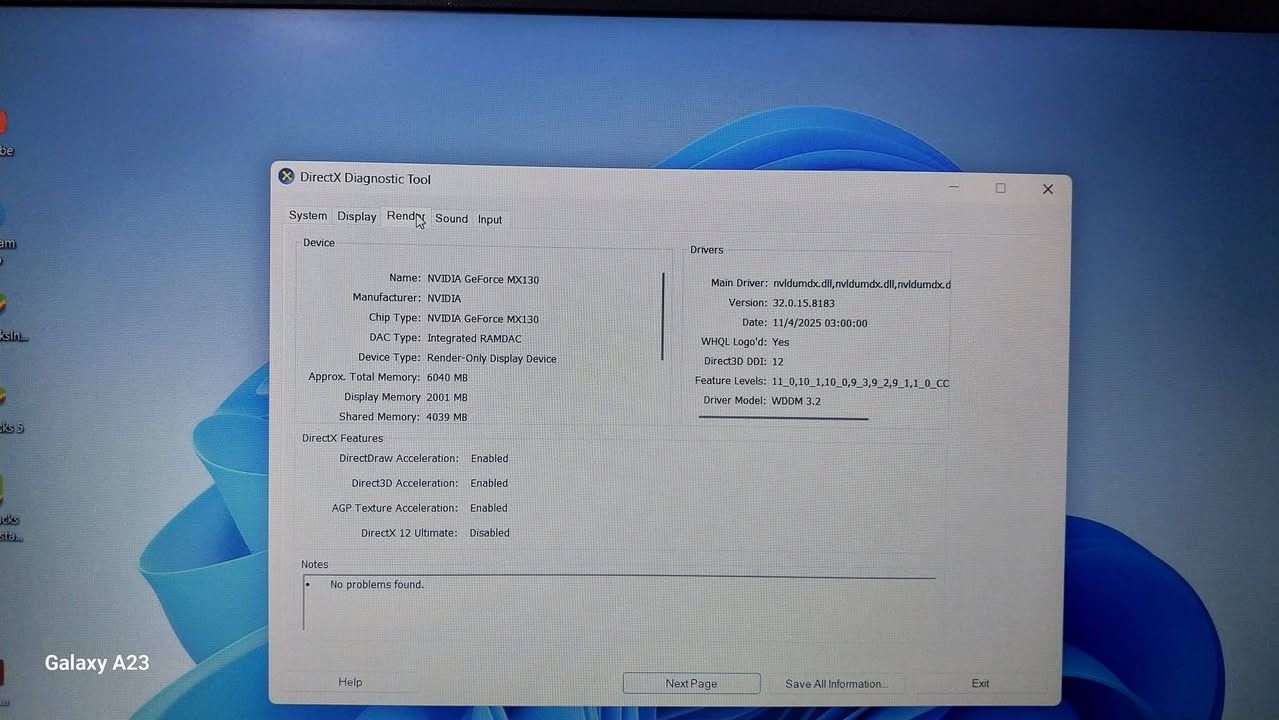The height and width of the screenshot is (720, 1279).
Task: Click Approx. Total Memory value 6040 MB
Action: (x=447, y=378)
